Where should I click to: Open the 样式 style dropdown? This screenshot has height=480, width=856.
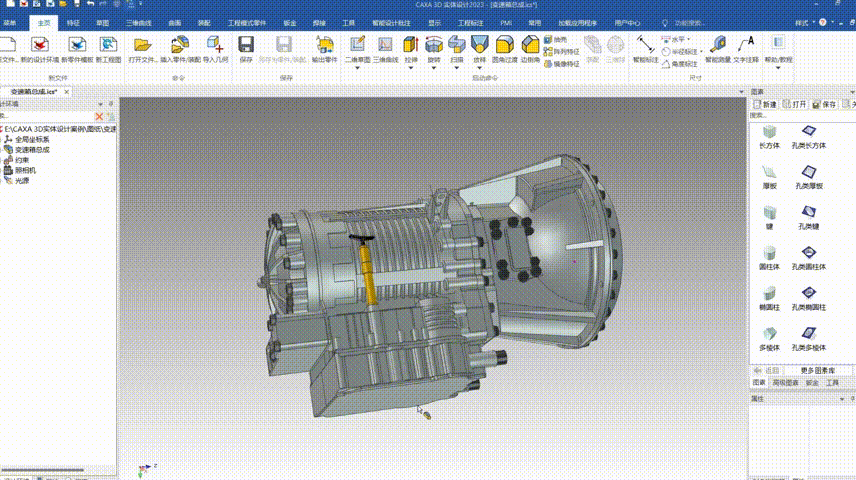pyautogui.click(x=803, y=21)
